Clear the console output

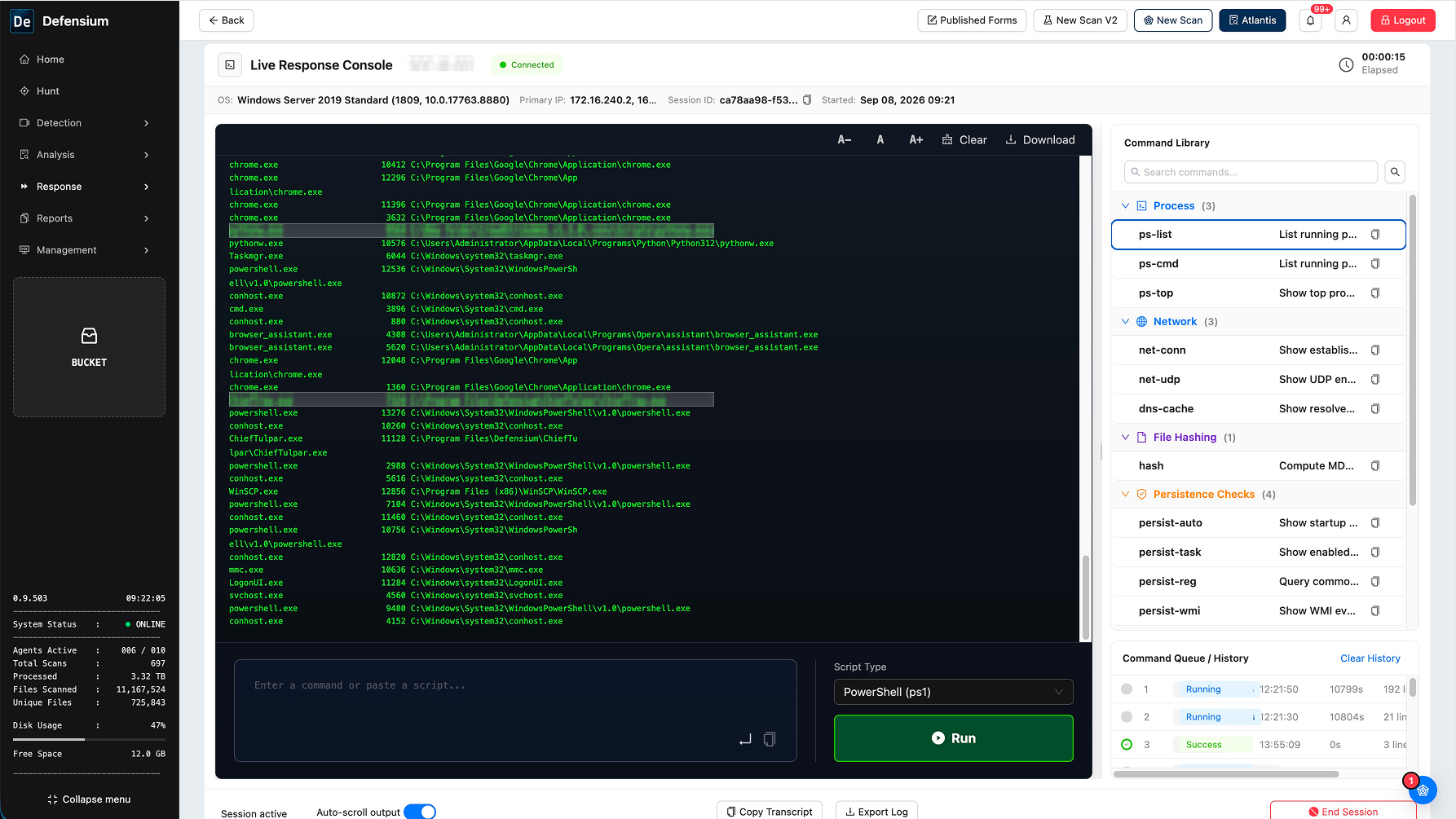pos(964,140)
